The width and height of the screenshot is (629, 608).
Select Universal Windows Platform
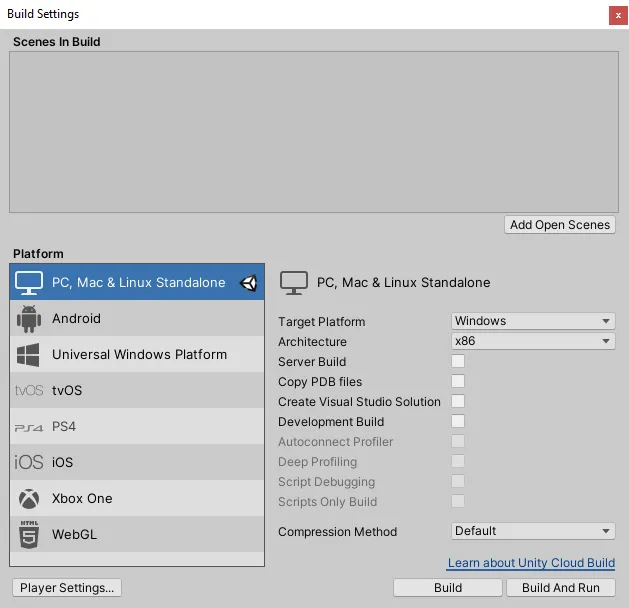tap(137, 354)
